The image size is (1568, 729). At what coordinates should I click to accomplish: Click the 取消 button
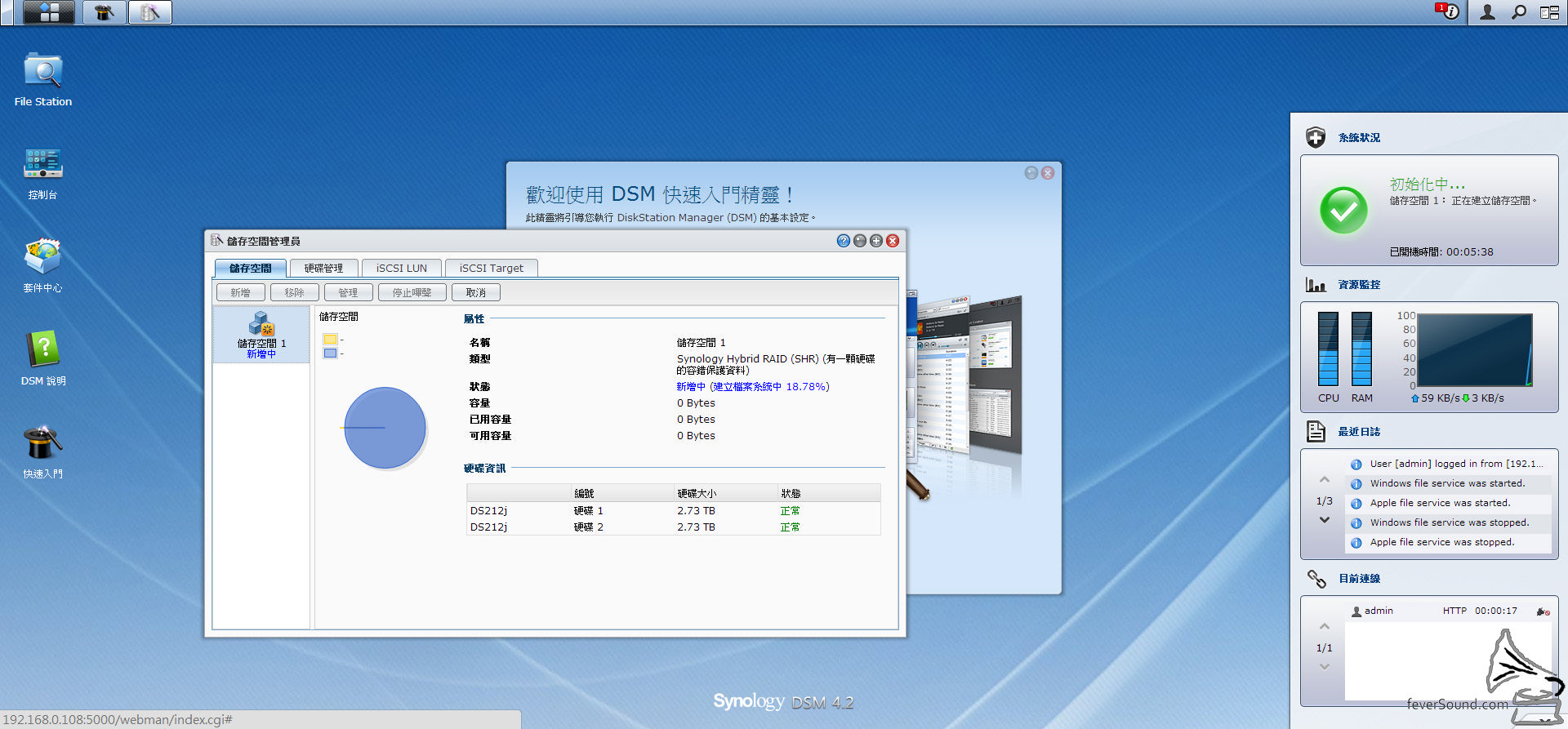click(x=476, y=292)
